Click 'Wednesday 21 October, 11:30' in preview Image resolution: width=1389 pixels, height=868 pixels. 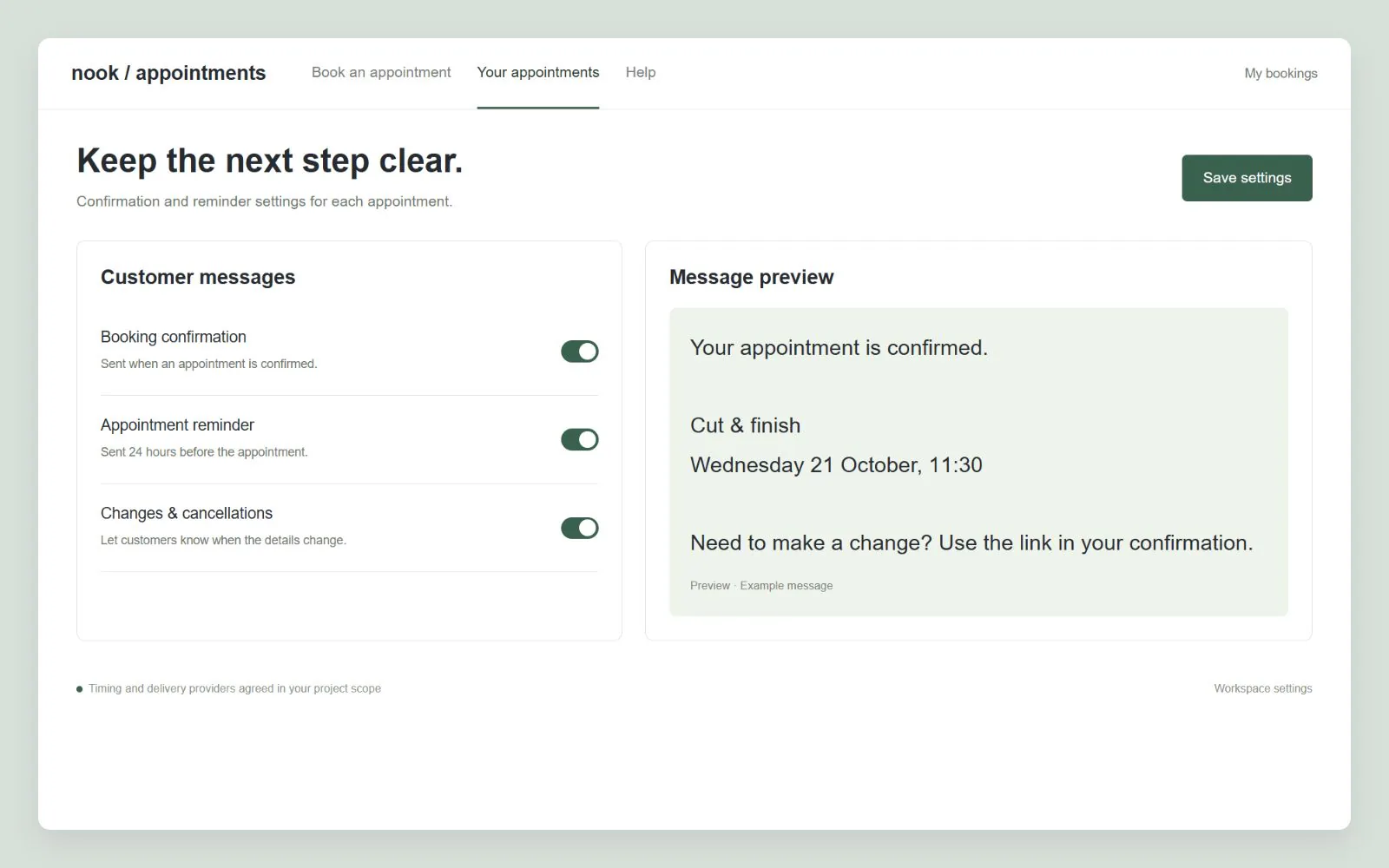[x=836, y=465]
